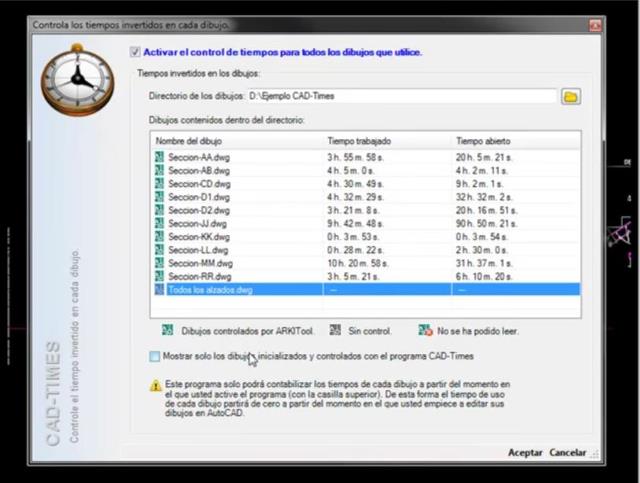Enable 'Mostrar solo los dibujos inicializados' checkbox

pyautogui.click(x=154, y=356)
